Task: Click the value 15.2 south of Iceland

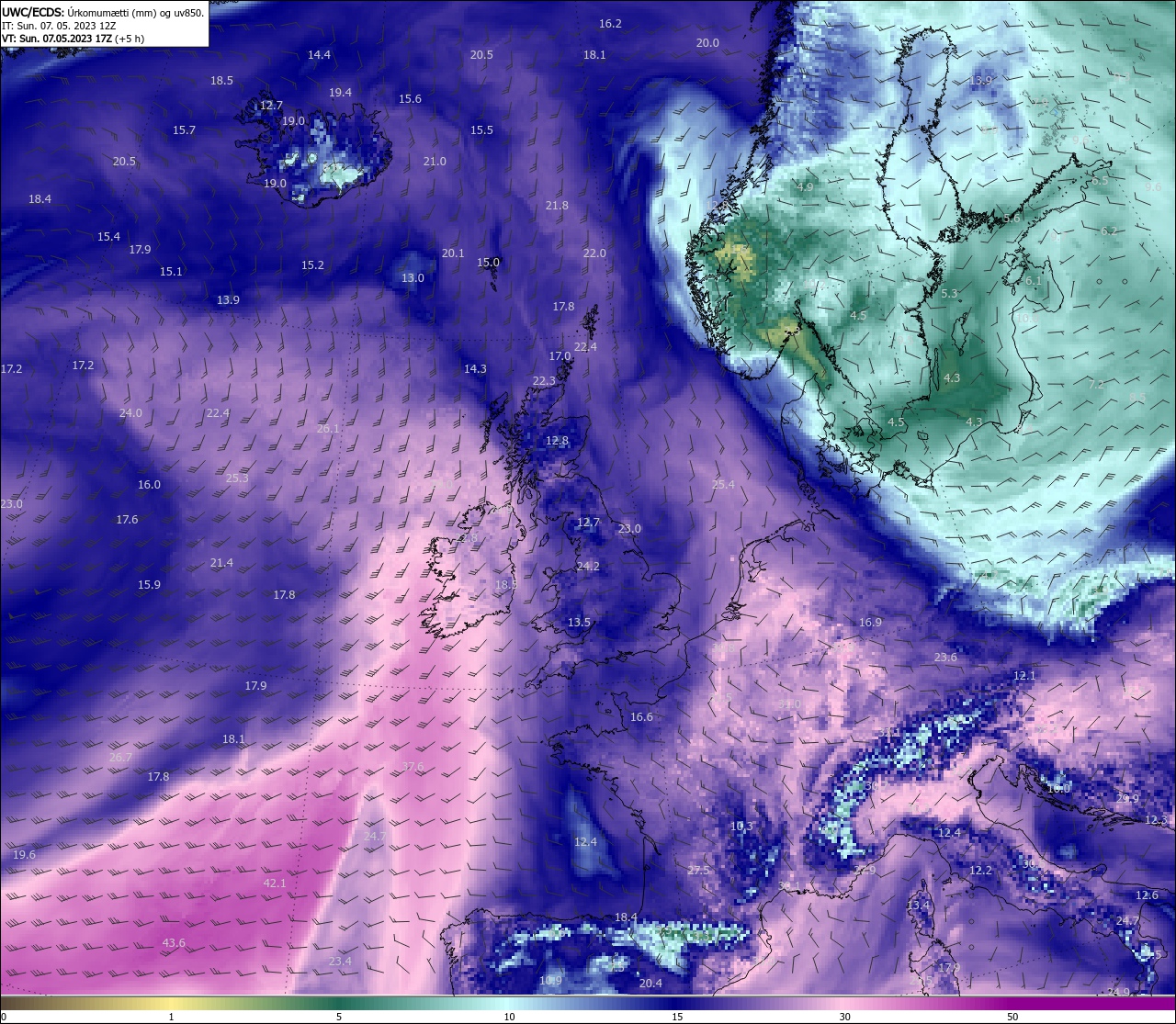Action: click(312, 265)
